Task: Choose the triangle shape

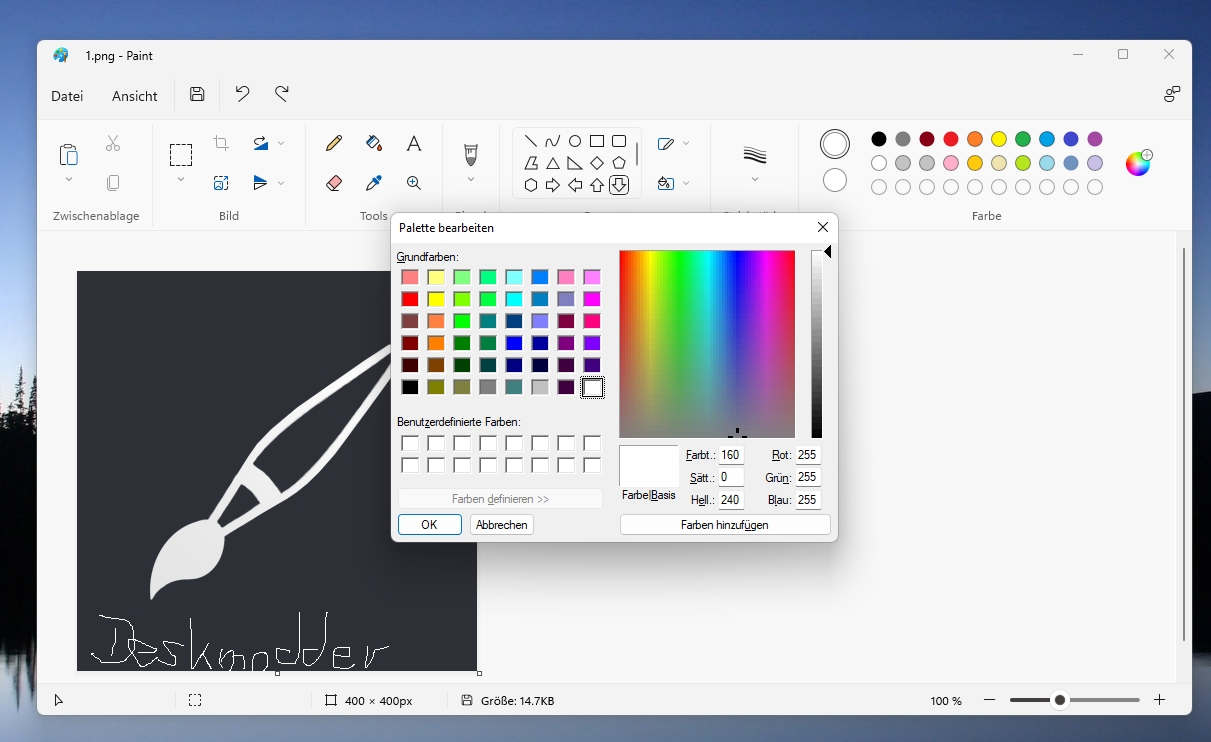Action: [x=553, y=163]
